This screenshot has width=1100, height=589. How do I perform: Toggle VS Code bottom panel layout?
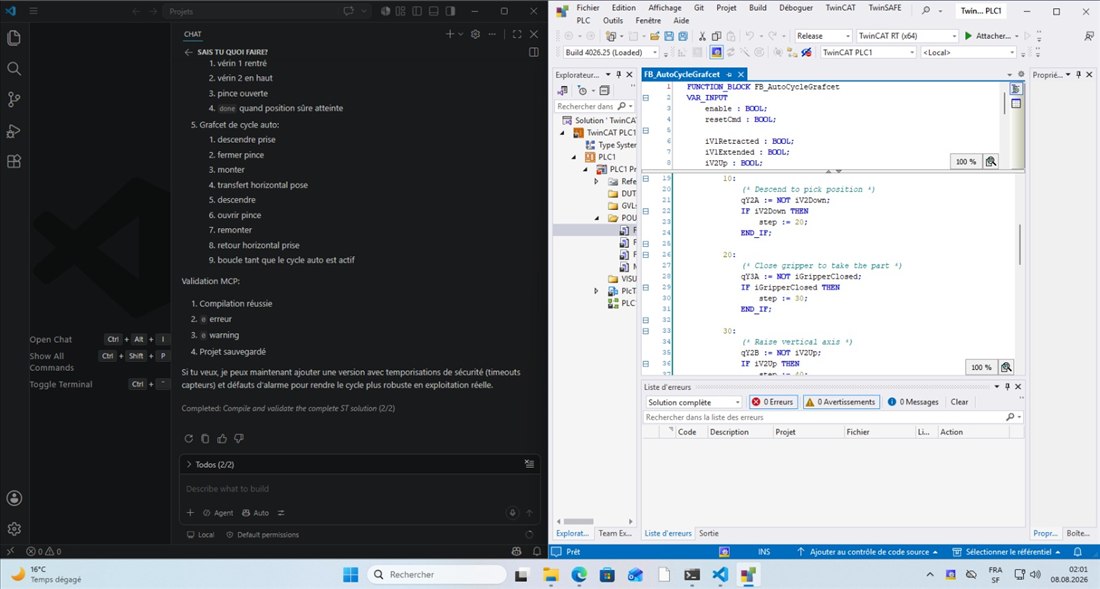click(434, 11)
